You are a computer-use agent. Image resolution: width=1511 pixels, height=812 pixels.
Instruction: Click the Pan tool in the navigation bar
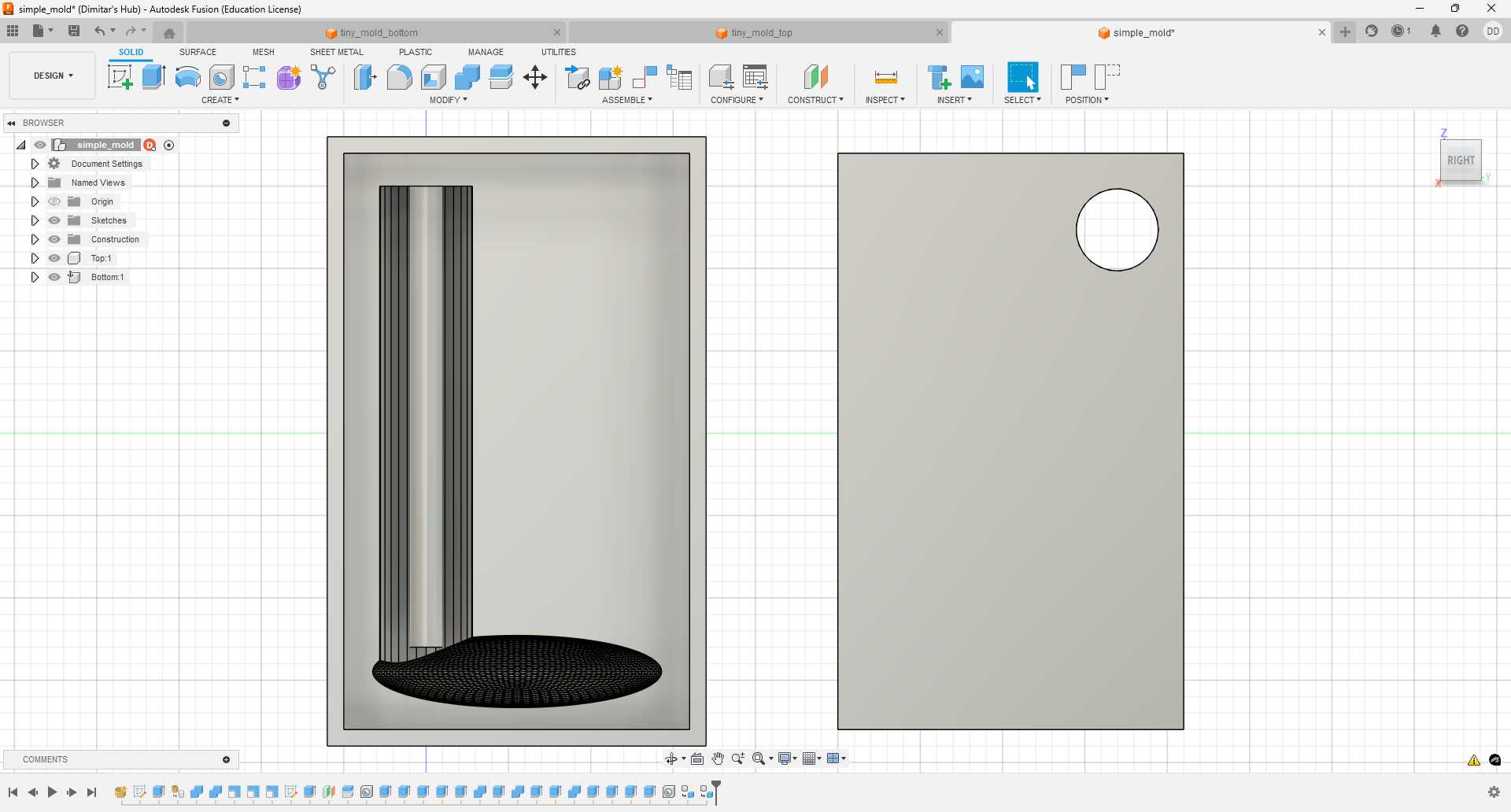[x=718, y=758]
